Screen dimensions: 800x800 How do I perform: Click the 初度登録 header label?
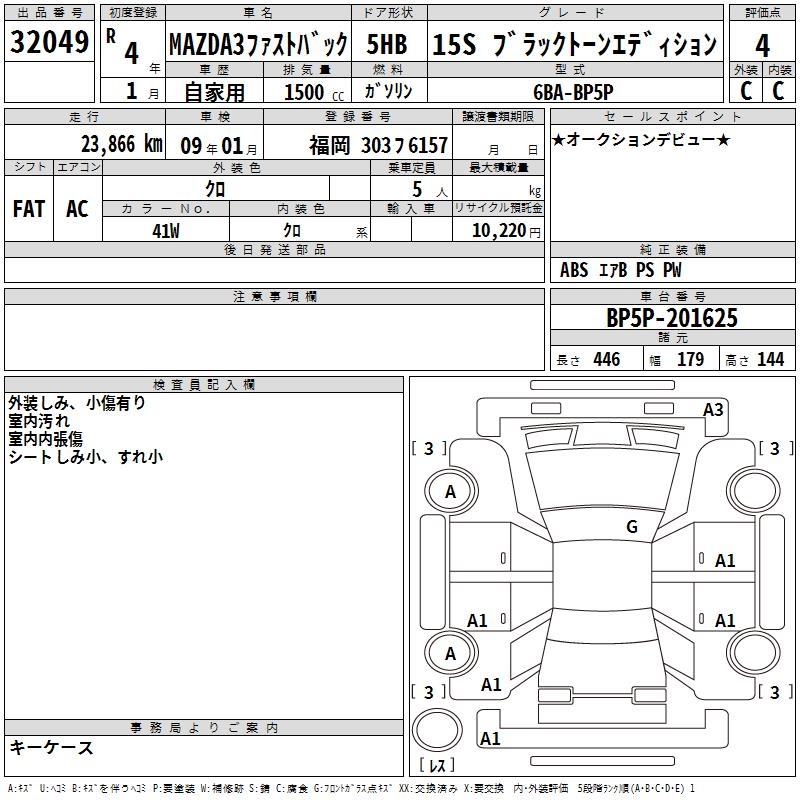click(133, 13)
